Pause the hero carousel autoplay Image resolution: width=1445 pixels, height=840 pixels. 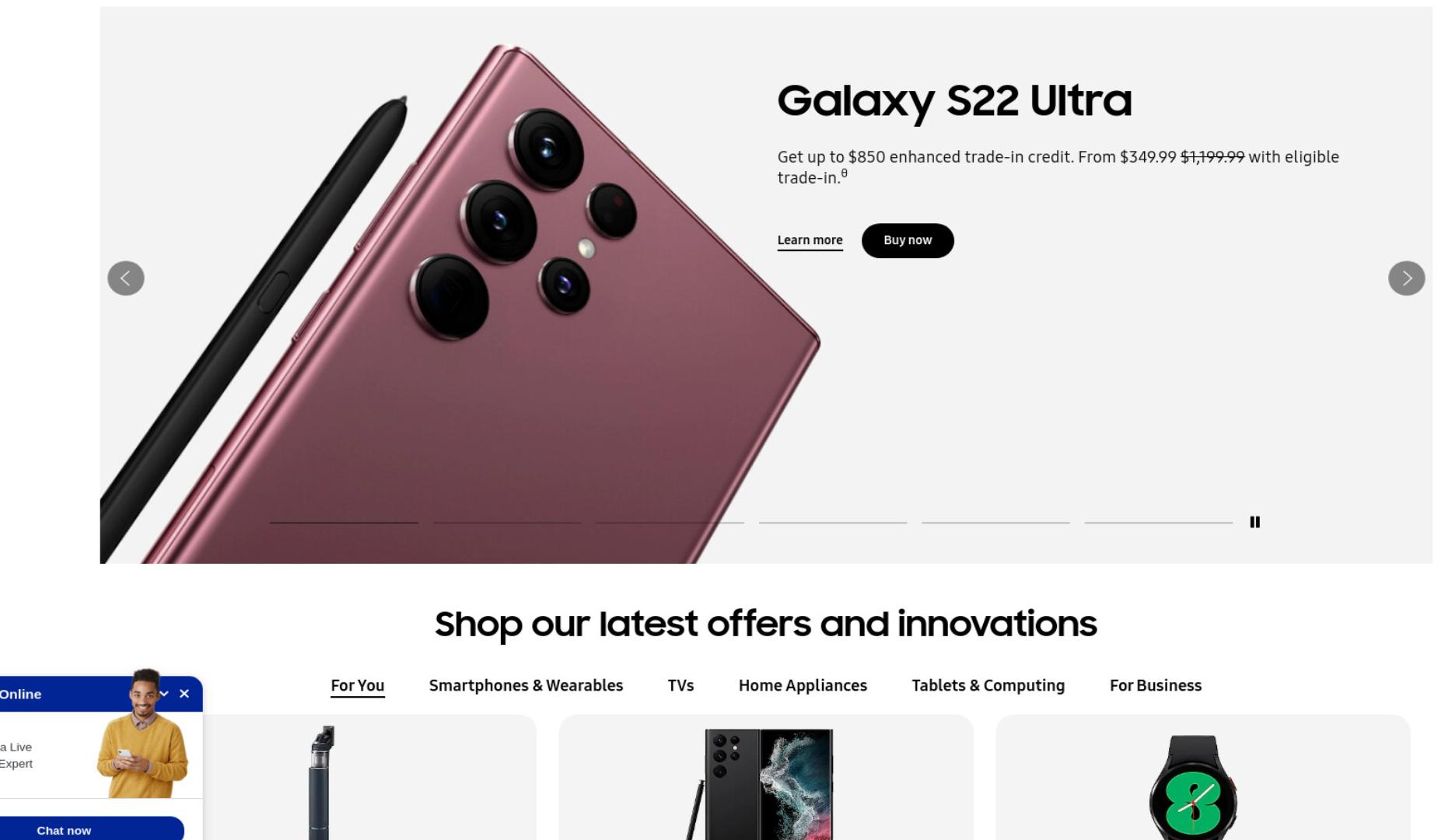click(x=1254, y=522)
